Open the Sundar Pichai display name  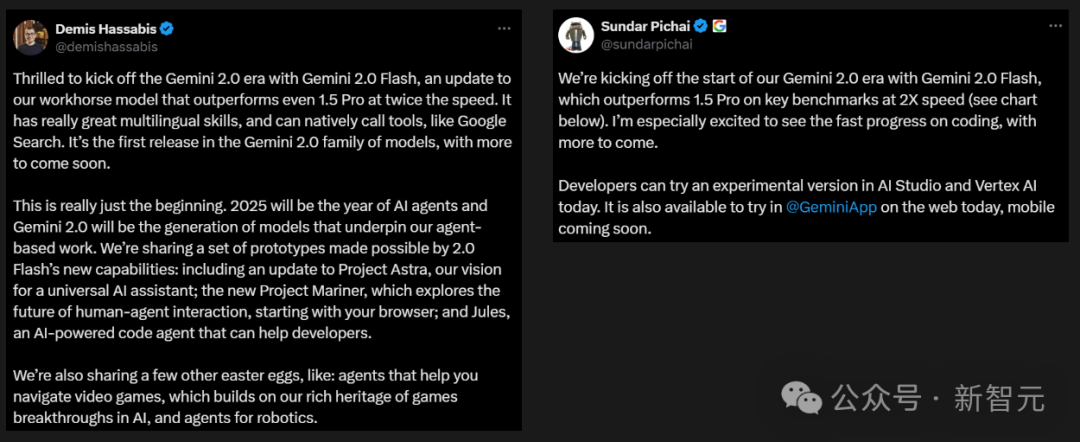[645, 25]
